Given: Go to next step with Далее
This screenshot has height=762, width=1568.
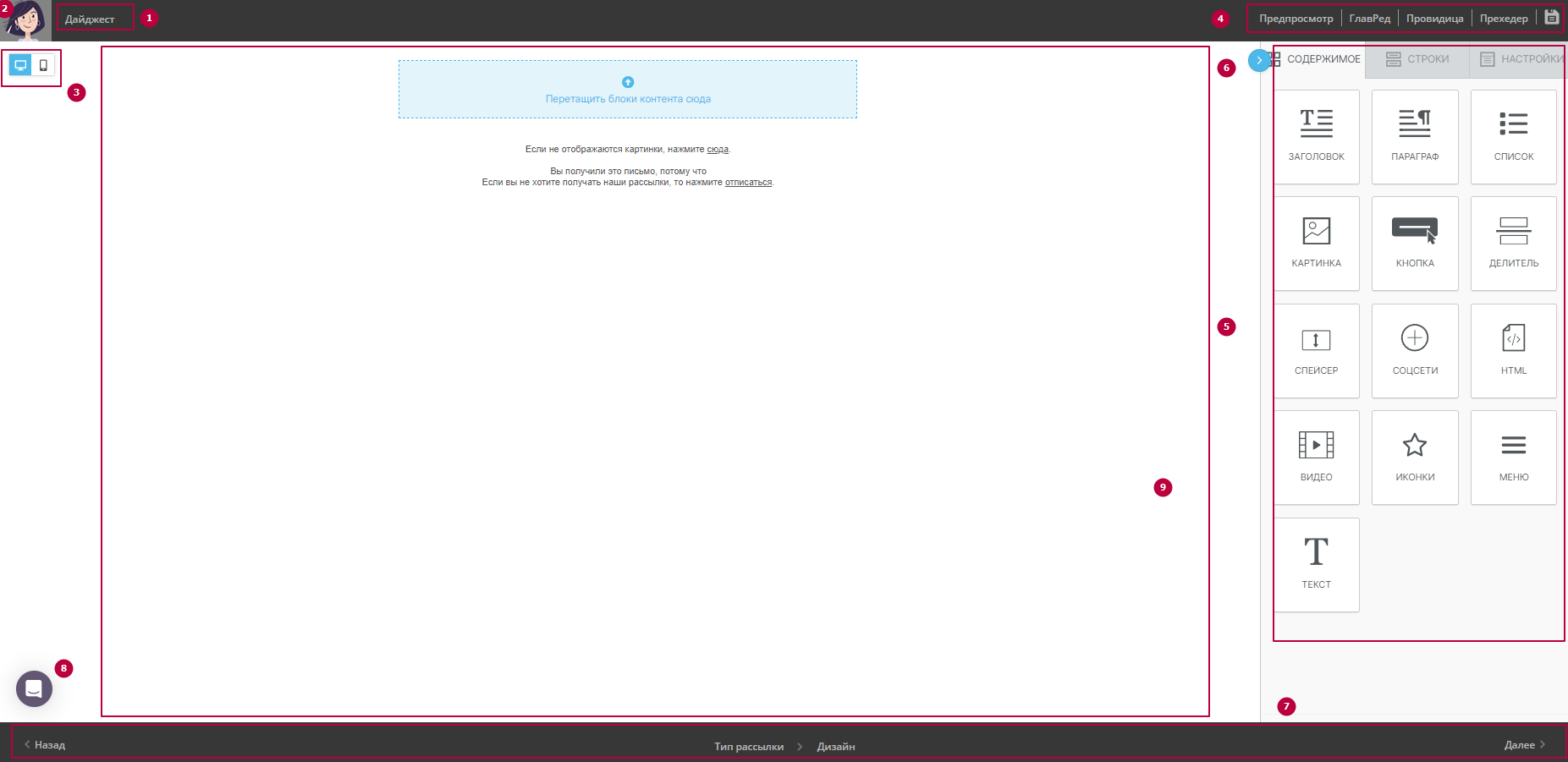Looking at the screenshot, I should click(1524, 745).
